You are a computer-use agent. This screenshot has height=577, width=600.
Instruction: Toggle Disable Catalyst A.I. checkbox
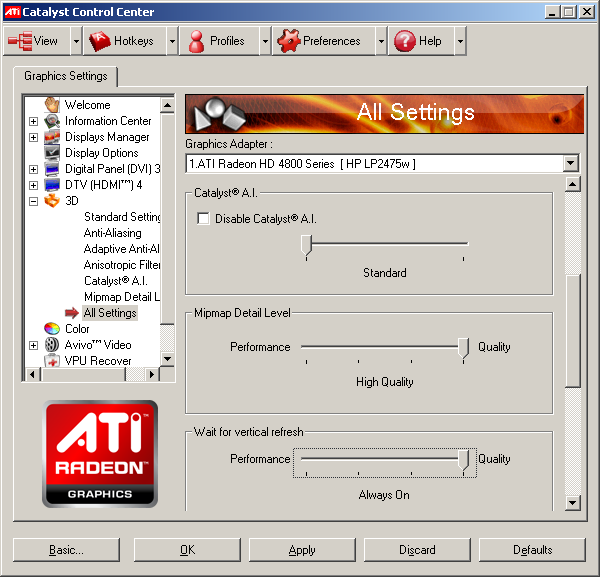(x=204, y=219)
